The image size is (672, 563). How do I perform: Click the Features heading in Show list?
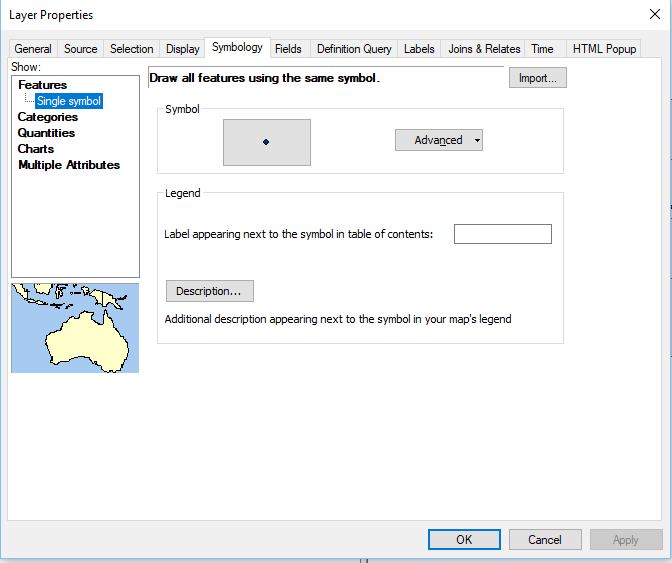(42, 85)
